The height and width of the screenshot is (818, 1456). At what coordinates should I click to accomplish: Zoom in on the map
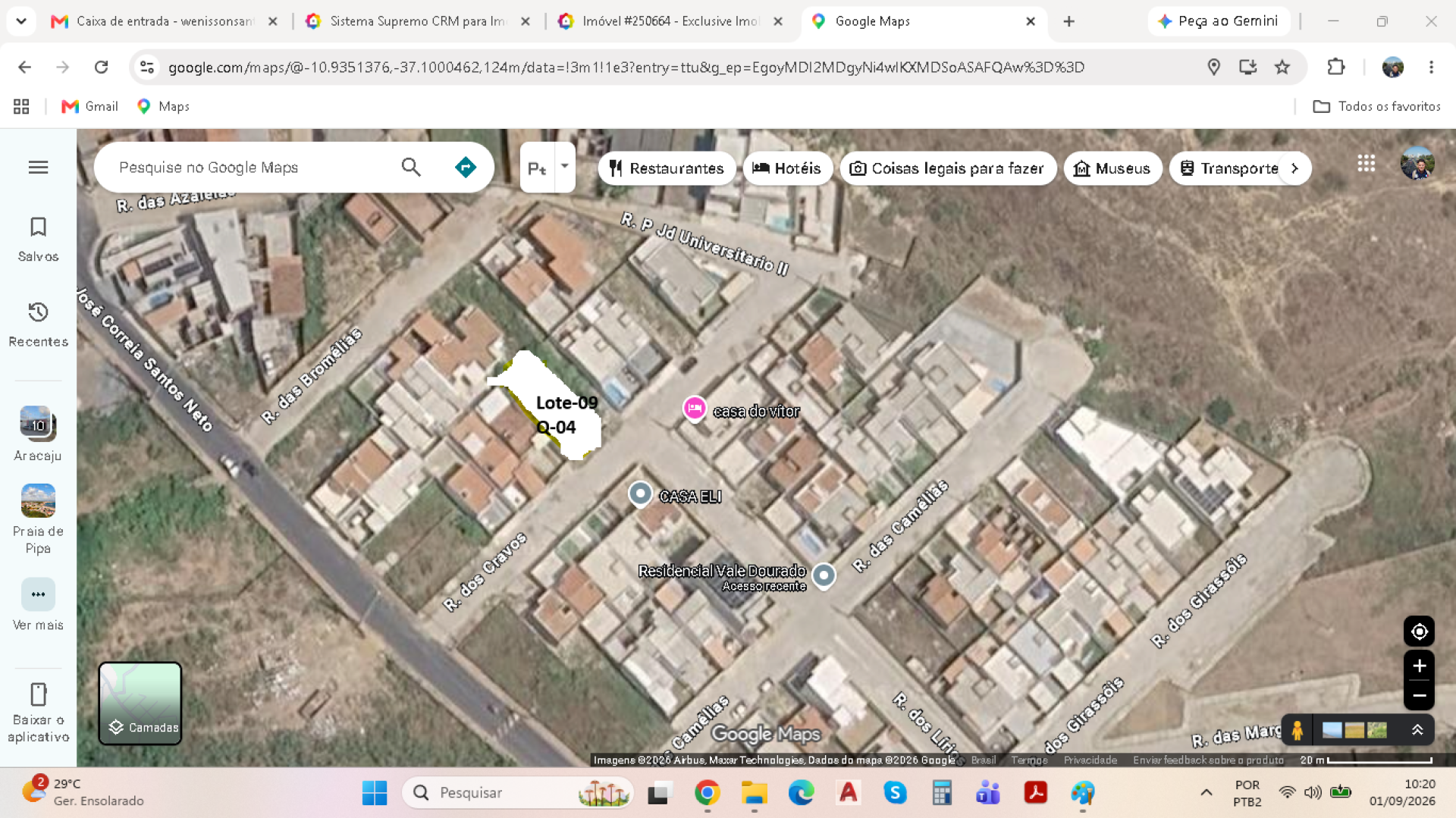[x=1419, y=666]
